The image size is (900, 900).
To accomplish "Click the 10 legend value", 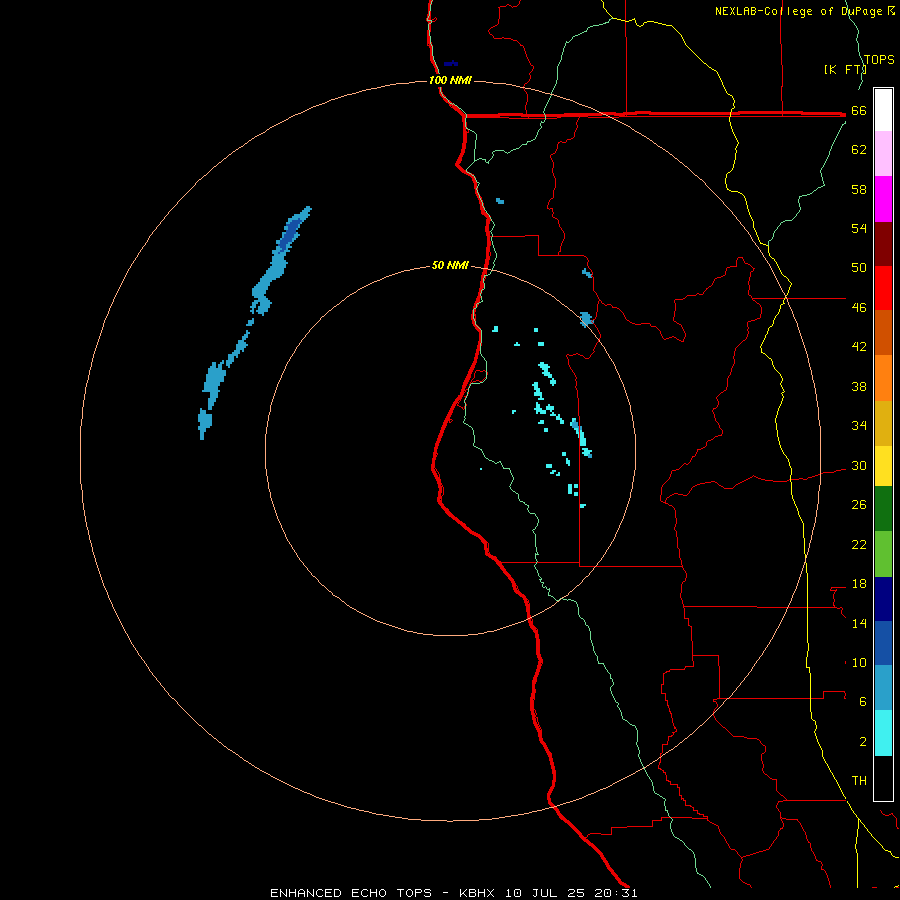I will tap(859, 663).
